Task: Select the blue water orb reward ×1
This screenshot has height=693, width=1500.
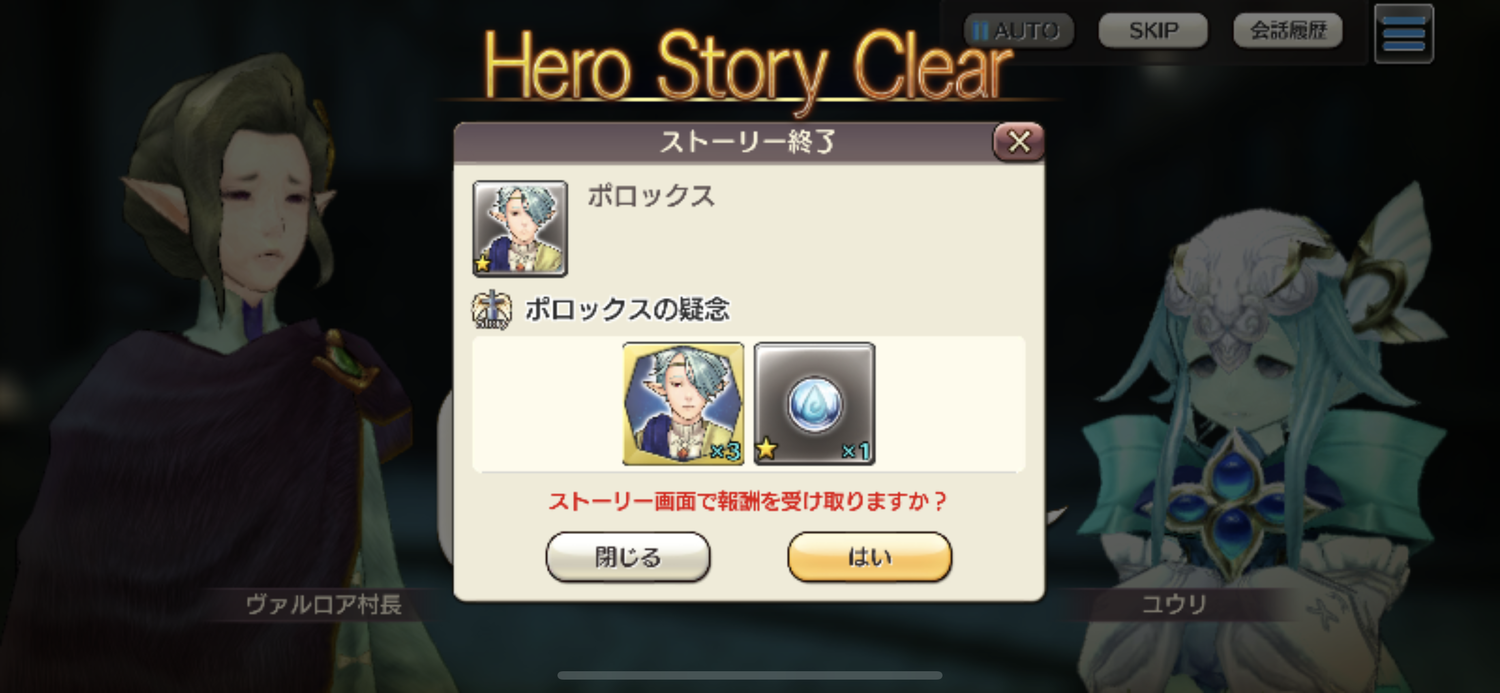Action: pyautogui.click(x=815, y=403)
